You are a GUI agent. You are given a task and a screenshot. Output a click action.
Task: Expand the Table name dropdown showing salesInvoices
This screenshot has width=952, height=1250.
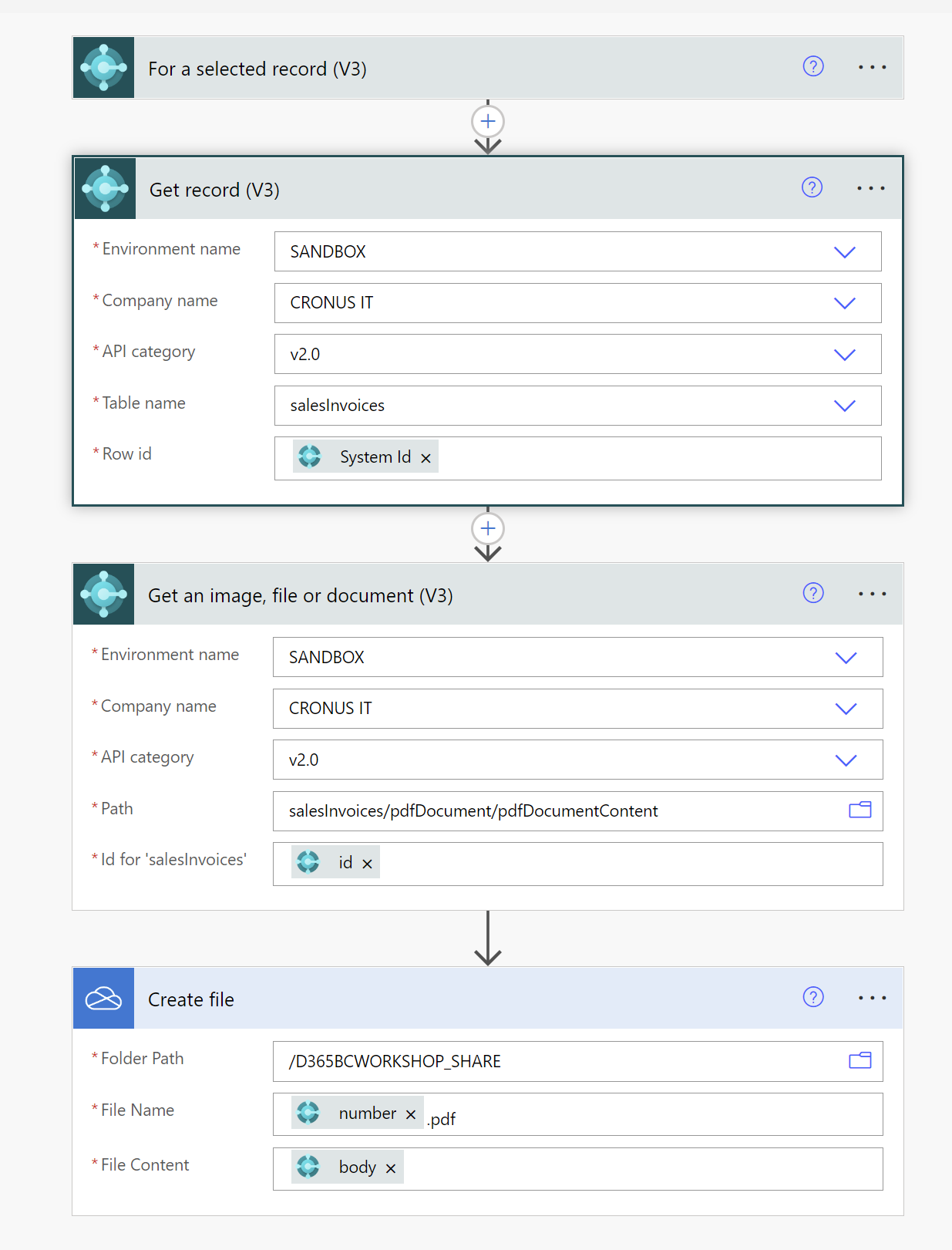click(x=845, y=406)
